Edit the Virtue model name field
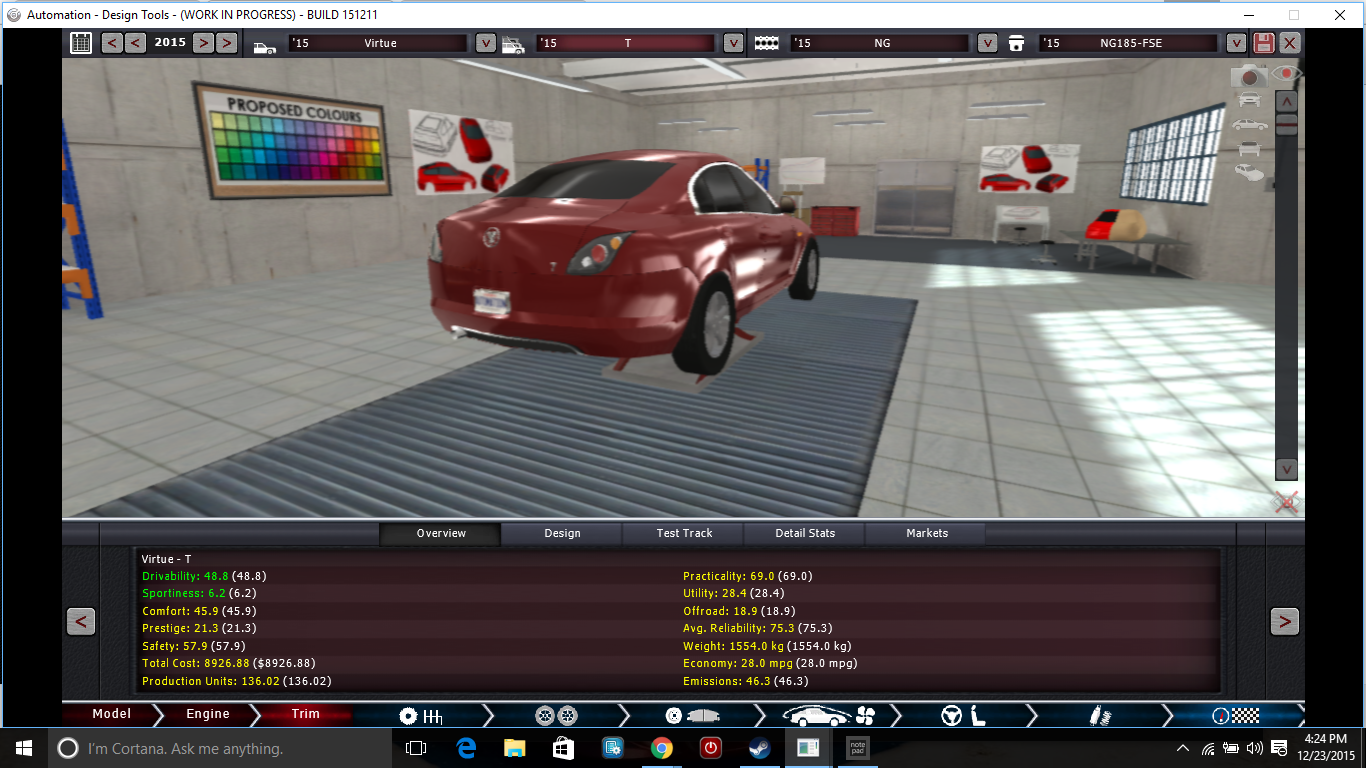 (378, 43)
